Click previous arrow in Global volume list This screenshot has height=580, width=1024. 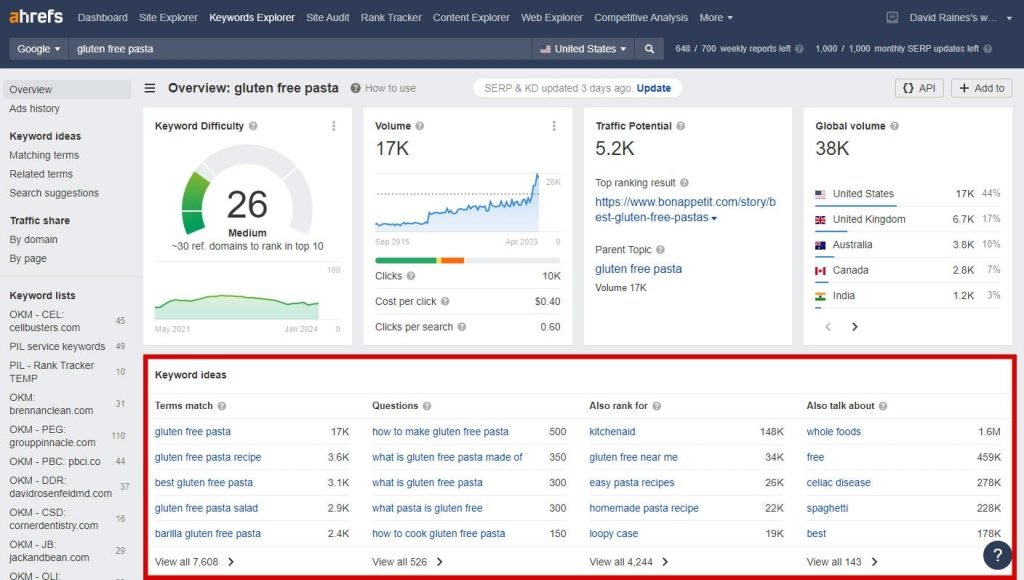click(x=828, y=327)
